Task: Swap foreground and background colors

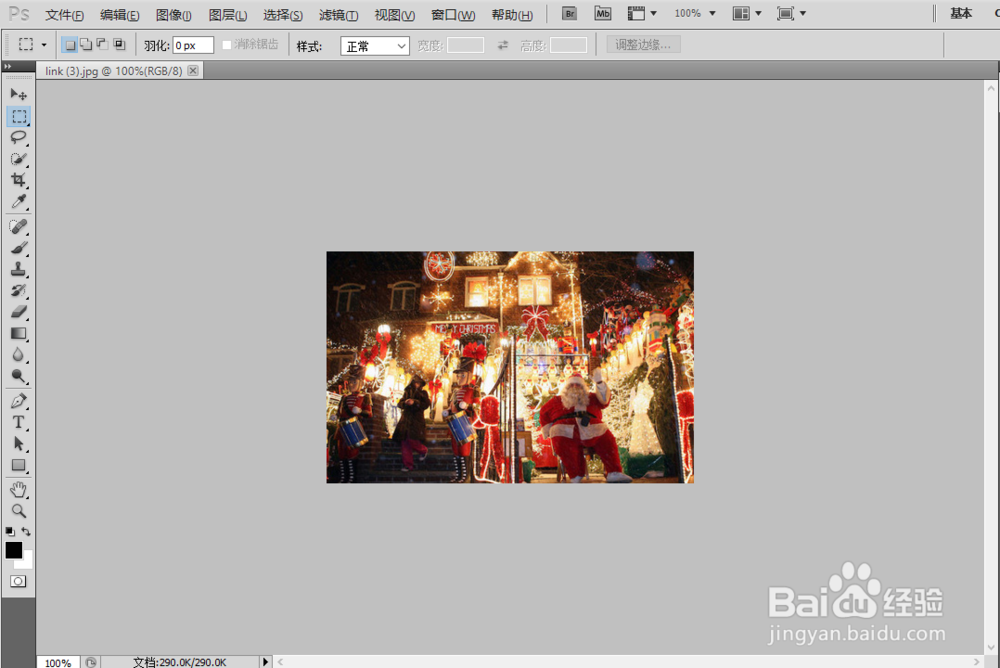Action: click(26, 531)
